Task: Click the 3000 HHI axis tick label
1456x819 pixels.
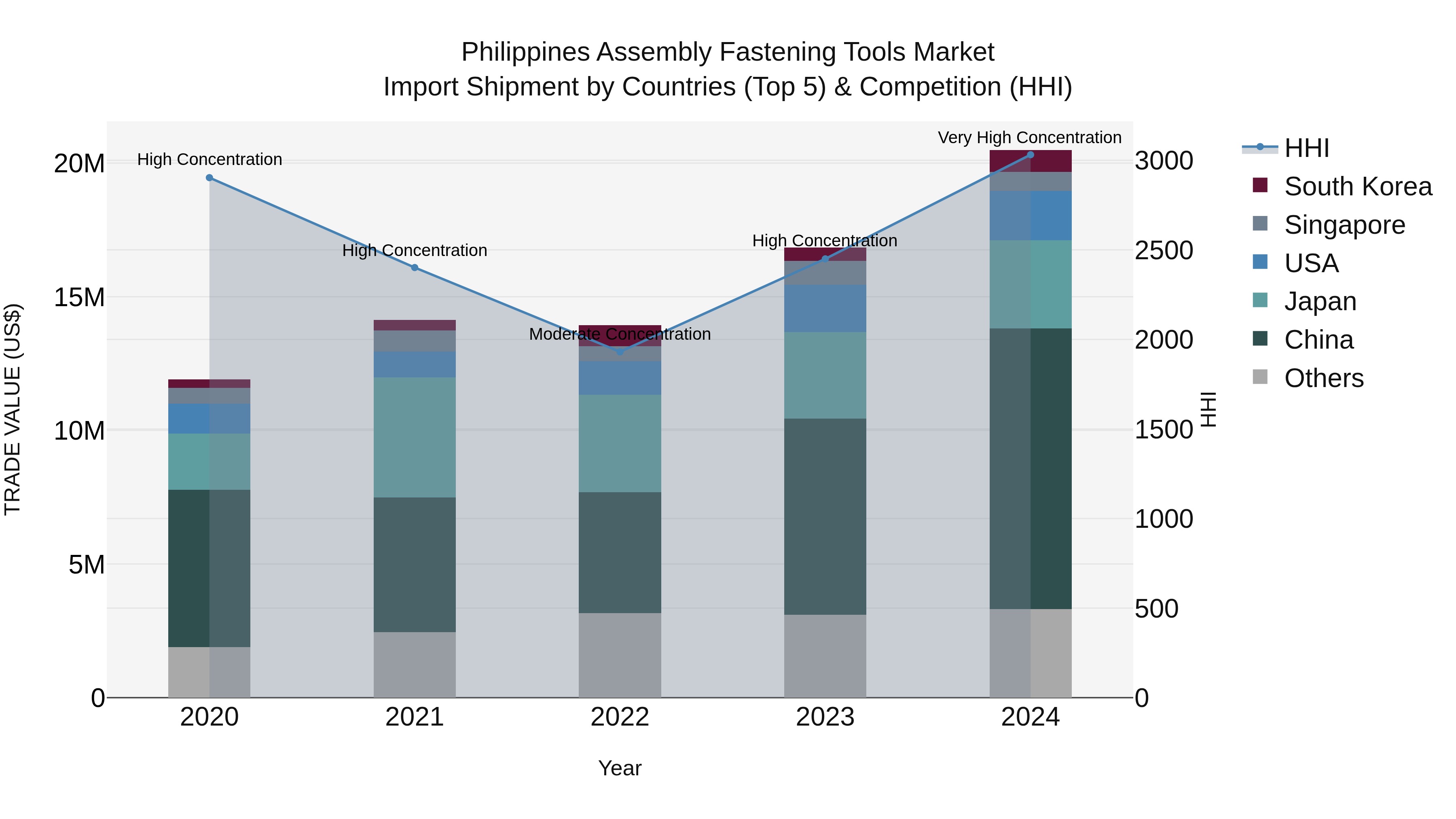Action: coord(1164,161)
